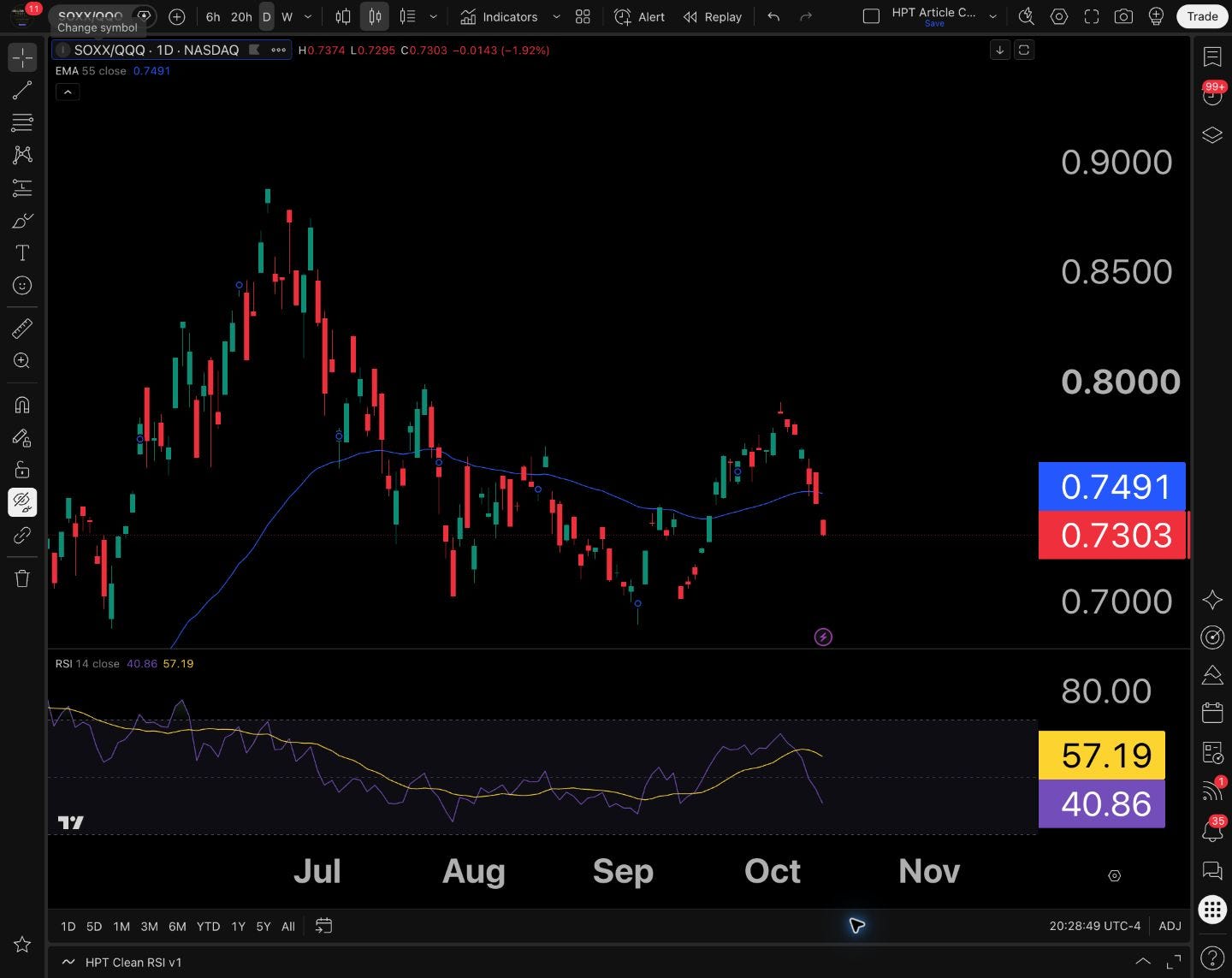Image resolution: width=1232 pixels, height=978 pixels.
Task: Set the range to 3M
Action: (149, 926)
